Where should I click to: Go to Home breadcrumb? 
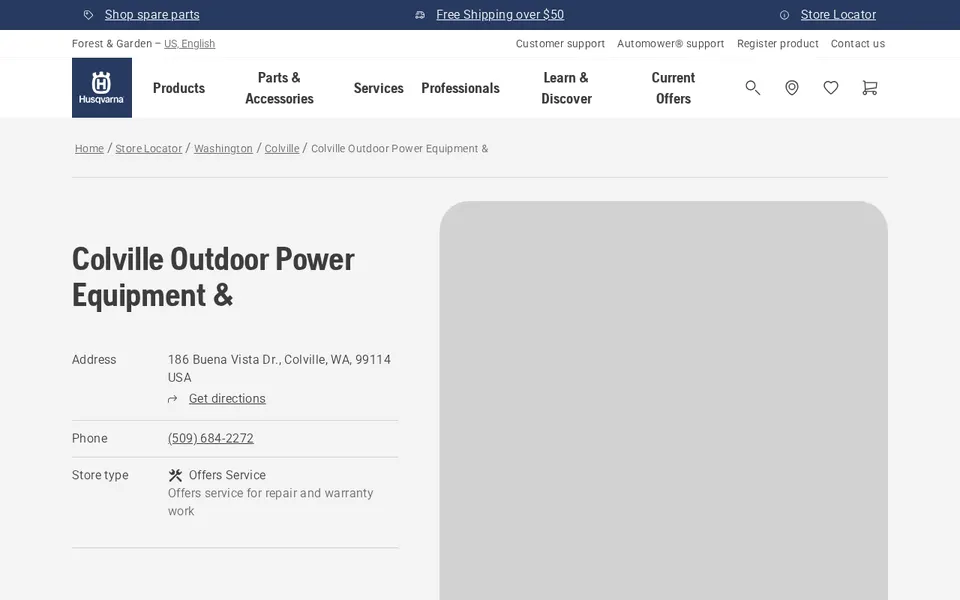click(89, 148)
